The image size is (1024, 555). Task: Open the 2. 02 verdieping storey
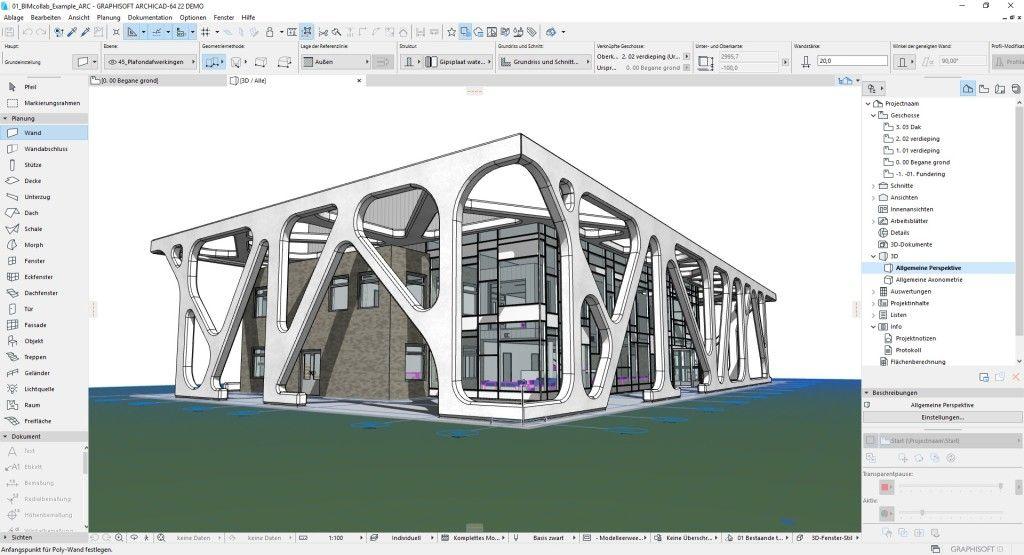click(918, 139)
